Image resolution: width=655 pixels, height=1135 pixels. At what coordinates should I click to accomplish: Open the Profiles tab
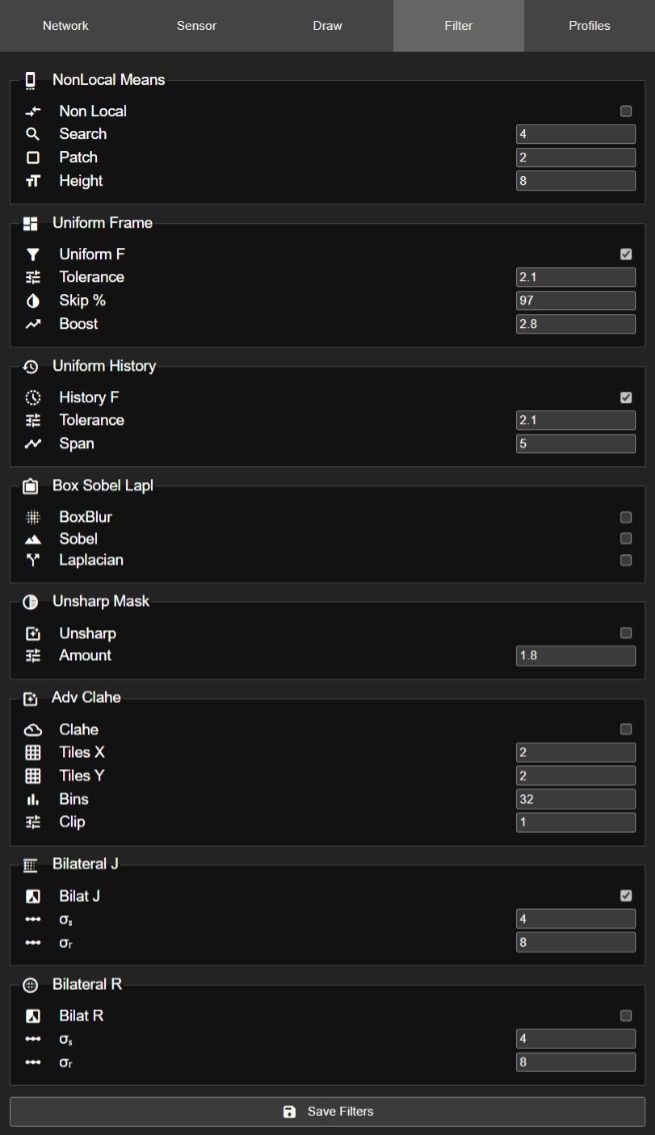click(x=589, y=26)
